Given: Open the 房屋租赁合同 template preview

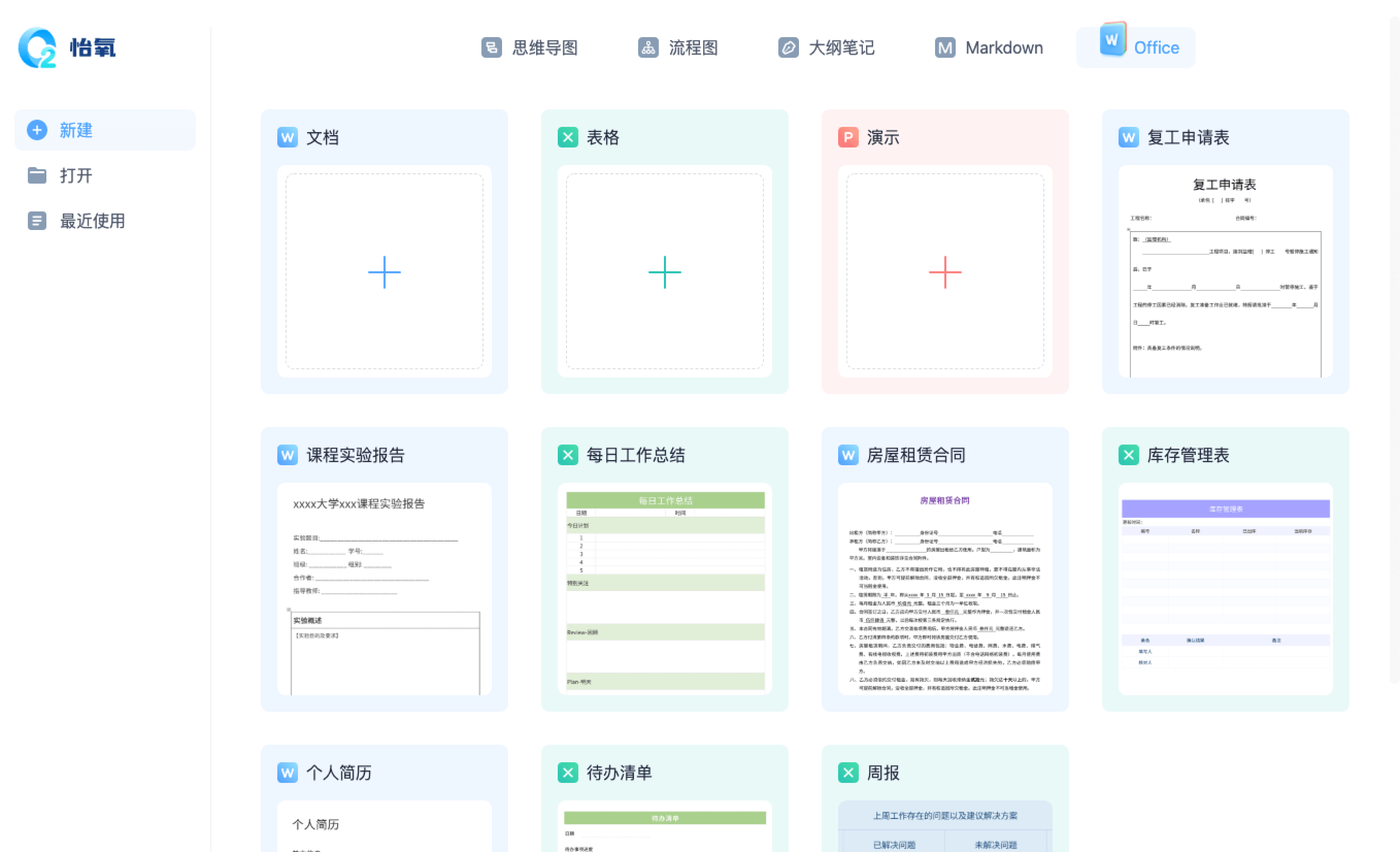Looking at the screenshot, I should click(x=945, y=589).
